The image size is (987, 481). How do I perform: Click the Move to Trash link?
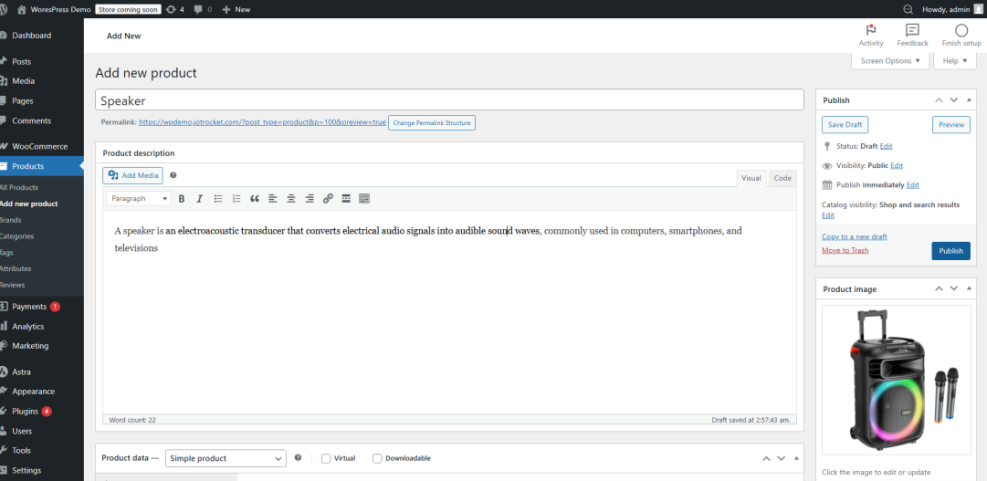click(x=845, y=250)
